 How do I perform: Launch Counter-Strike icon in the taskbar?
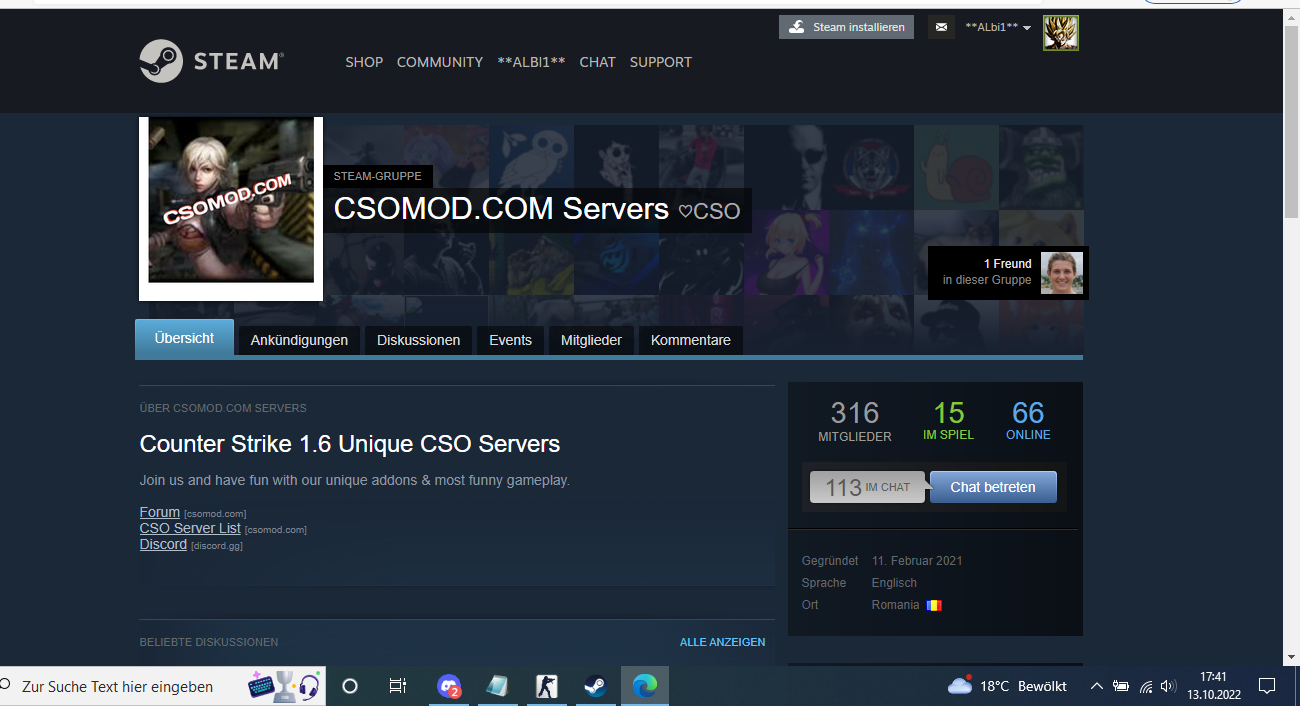[546, 686]
